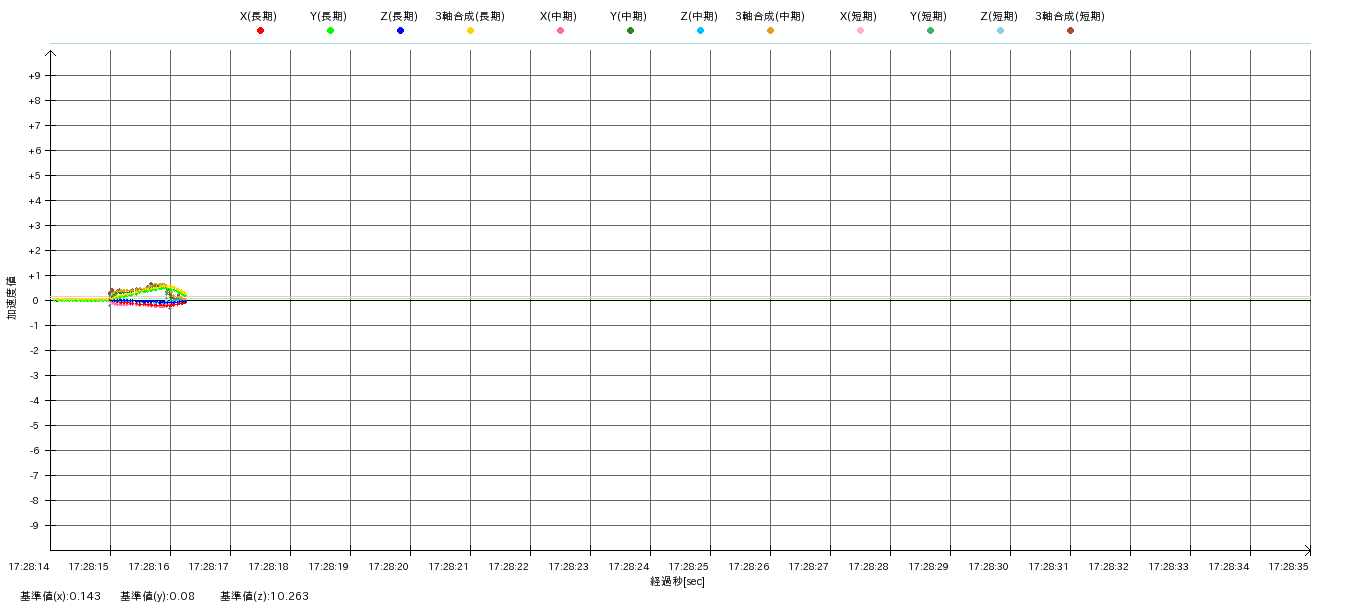Click the blue Z(長期) legend marker
1350x610 pixels.
(x=400, y=31)
